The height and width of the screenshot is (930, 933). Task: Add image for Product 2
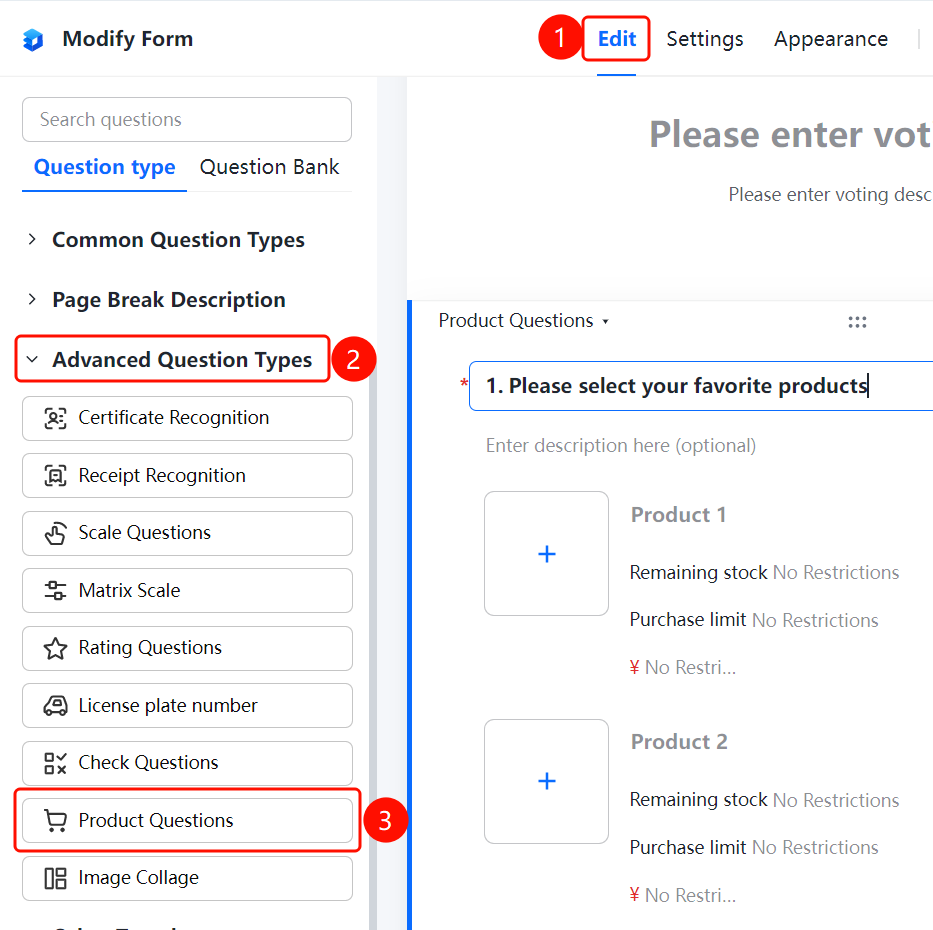[x=546, y=781]
